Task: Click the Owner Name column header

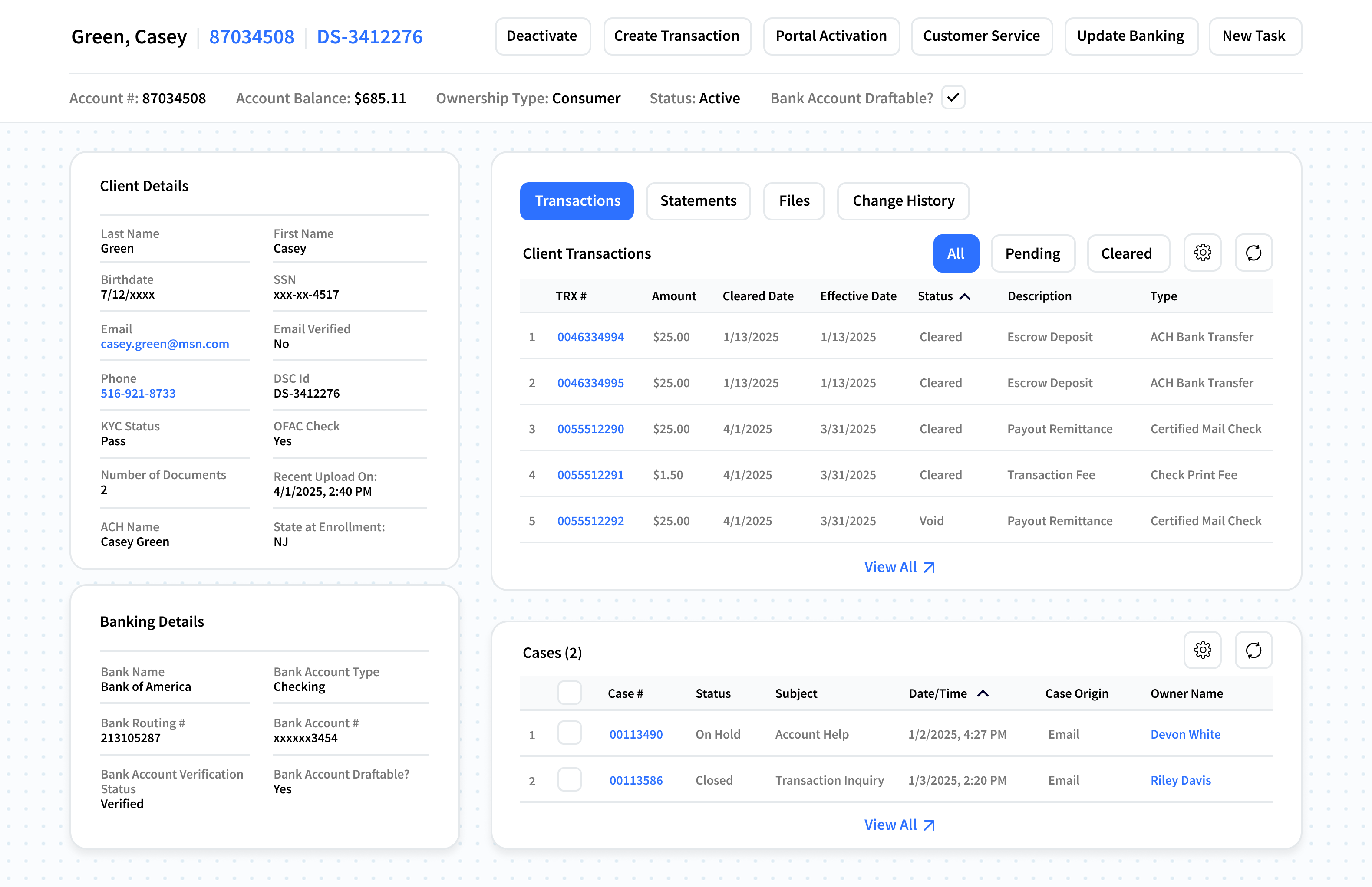Action: click(1187, 693)
